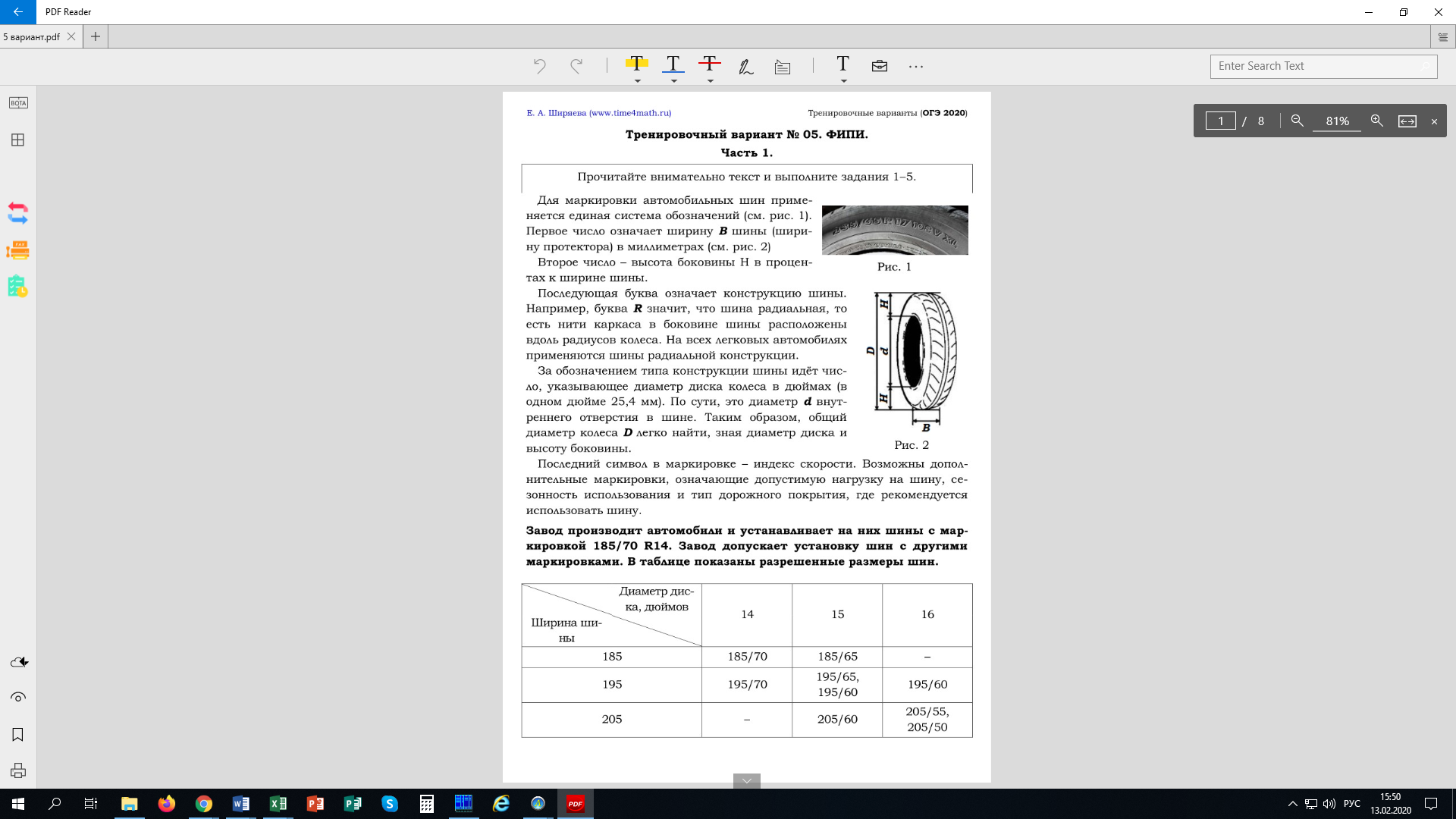Open the Windows Start menu

[18, 804]
